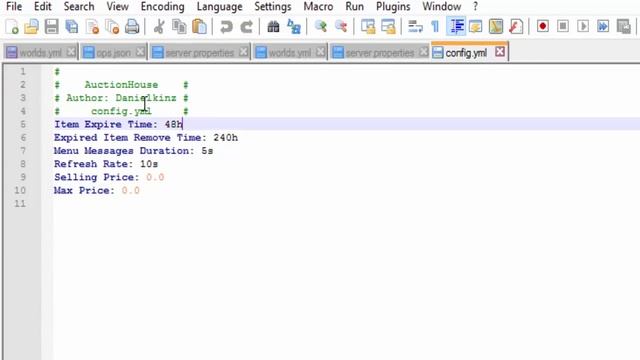The height and width of the screenshot is (360, 640).
Task: Click 'Menu Messages Duration: 5s' line
Action: (133, 151)
